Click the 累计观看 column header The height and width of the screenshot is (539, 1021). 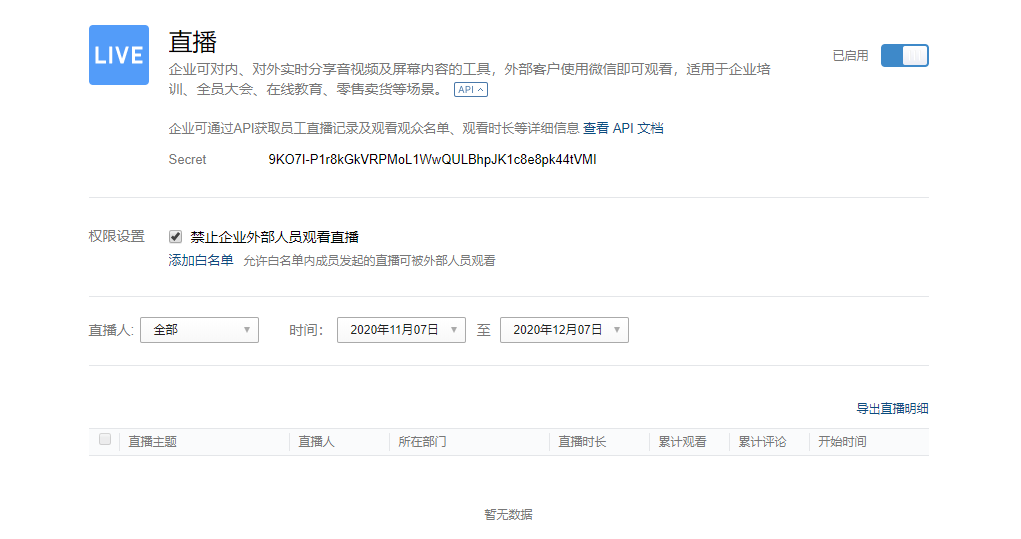tap(682, 442)
